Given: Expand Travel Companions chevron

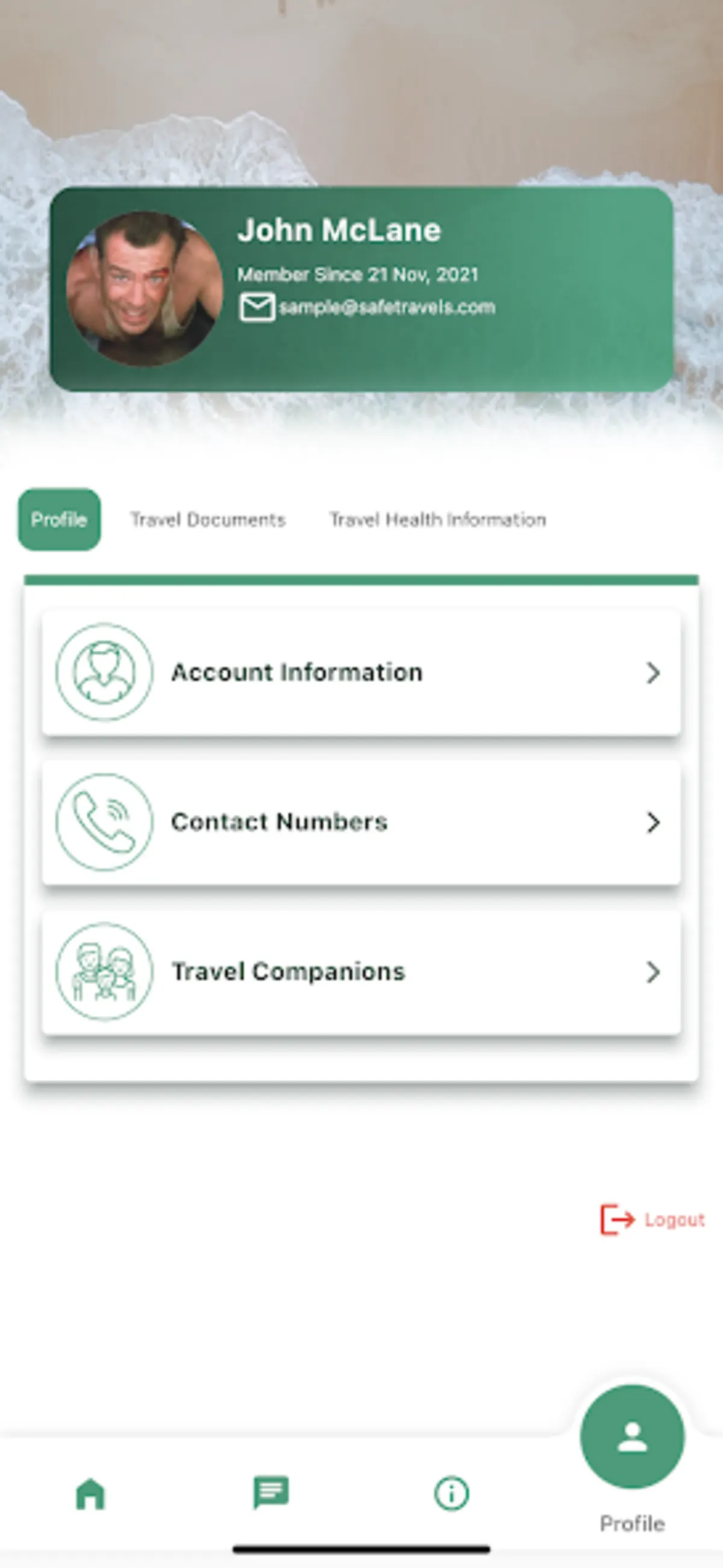Looking at the screenshot, I should coord(653,972).
